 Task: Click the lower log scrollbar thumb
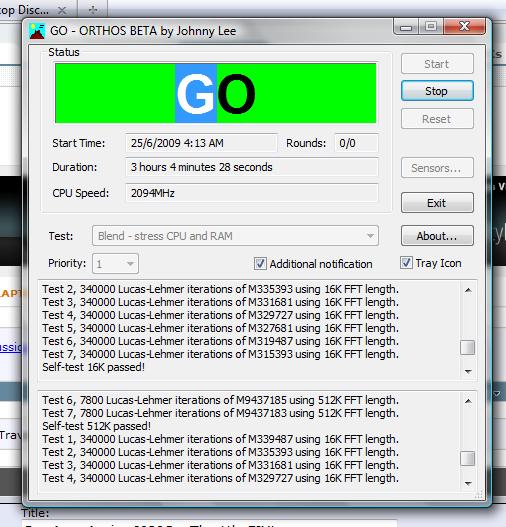click(x=467, y=458)
